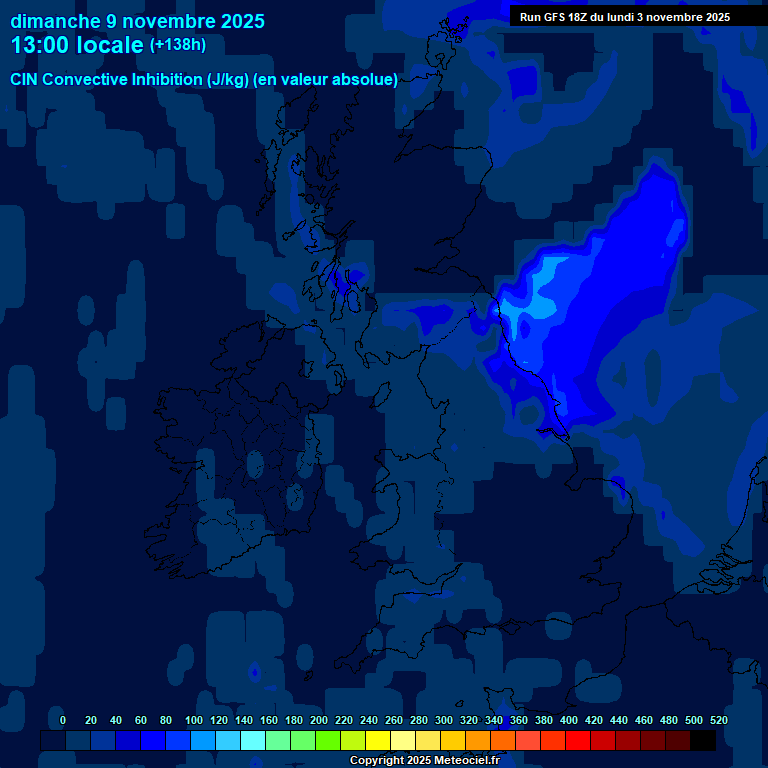Click the cyan swatch below the 160 label
This screenshot has height=768, width=768.
(x=253, y=741)
